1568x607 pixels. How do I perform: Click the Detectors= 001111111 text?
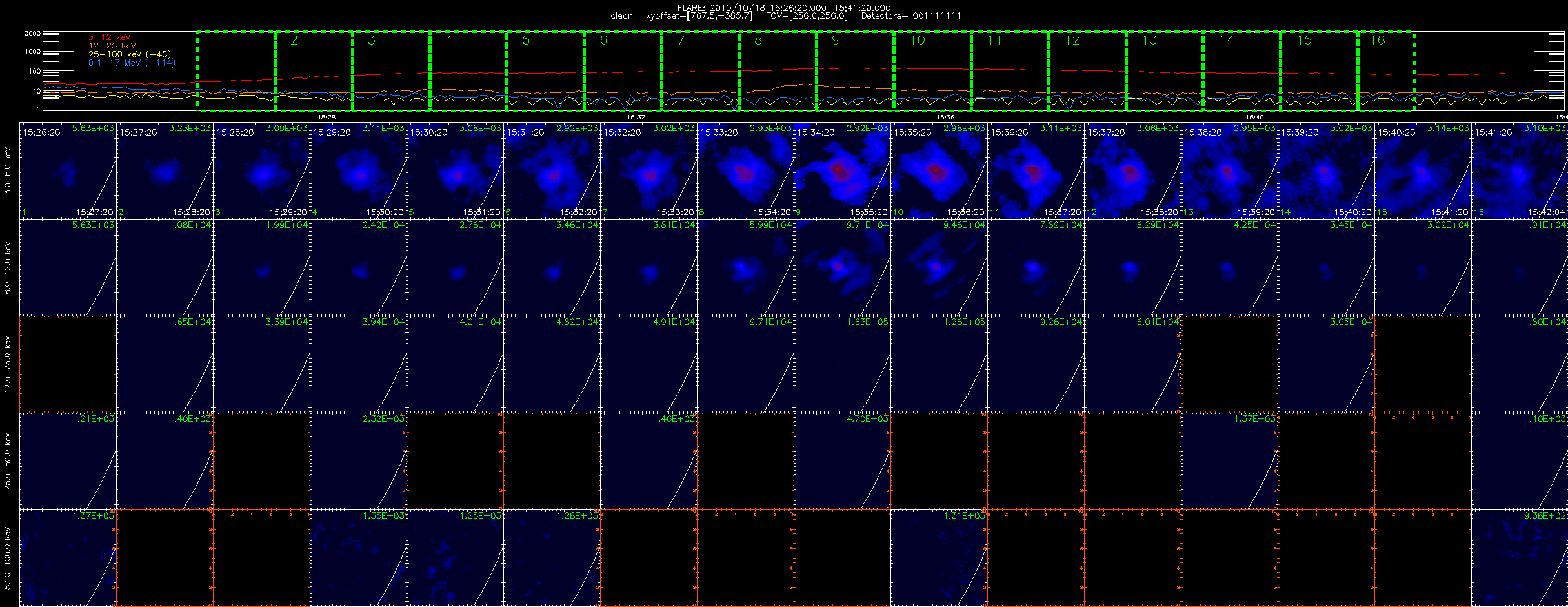pos(911,15)
